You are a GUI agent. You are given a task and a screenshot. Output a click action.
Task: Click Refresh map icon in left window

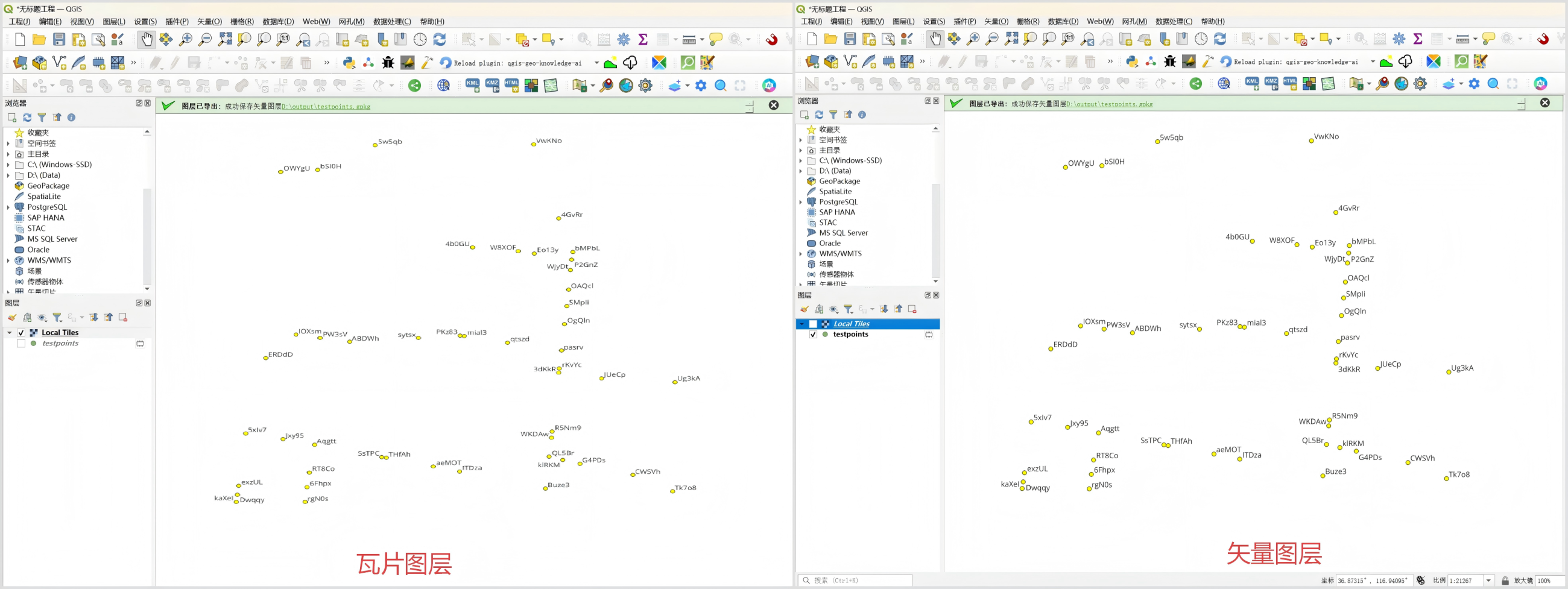[x=440, y=40]
